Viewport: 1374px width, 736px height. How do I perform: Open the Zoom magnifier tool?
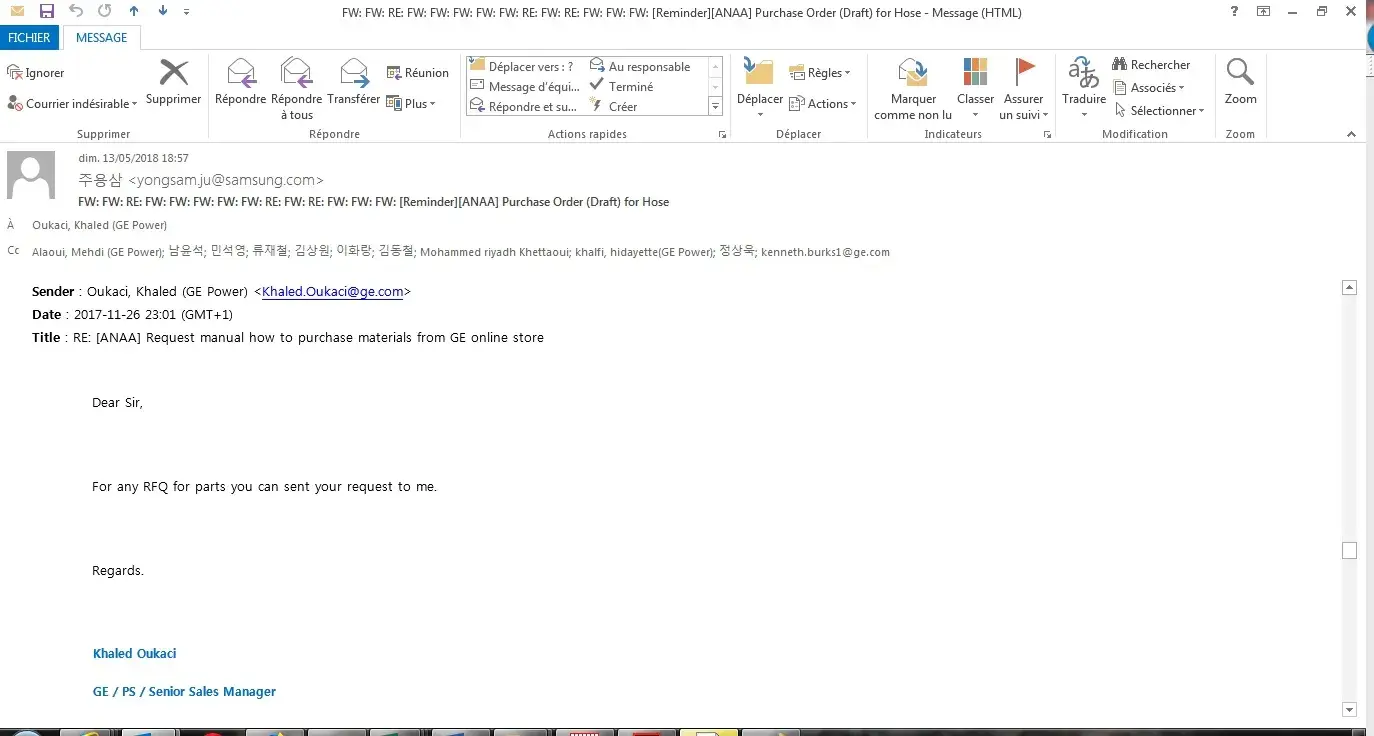click(x=1241, y=82)
